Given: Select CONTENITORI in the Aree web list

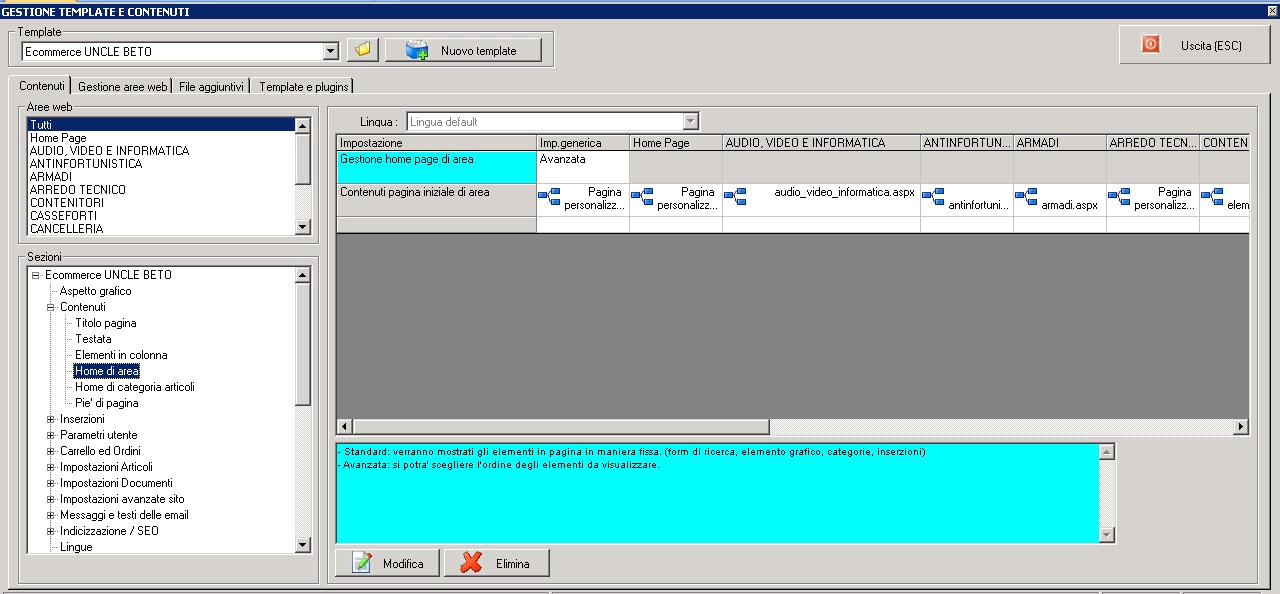Looking at the screenshot, I should pyautogui.click(x=162, y=202).
